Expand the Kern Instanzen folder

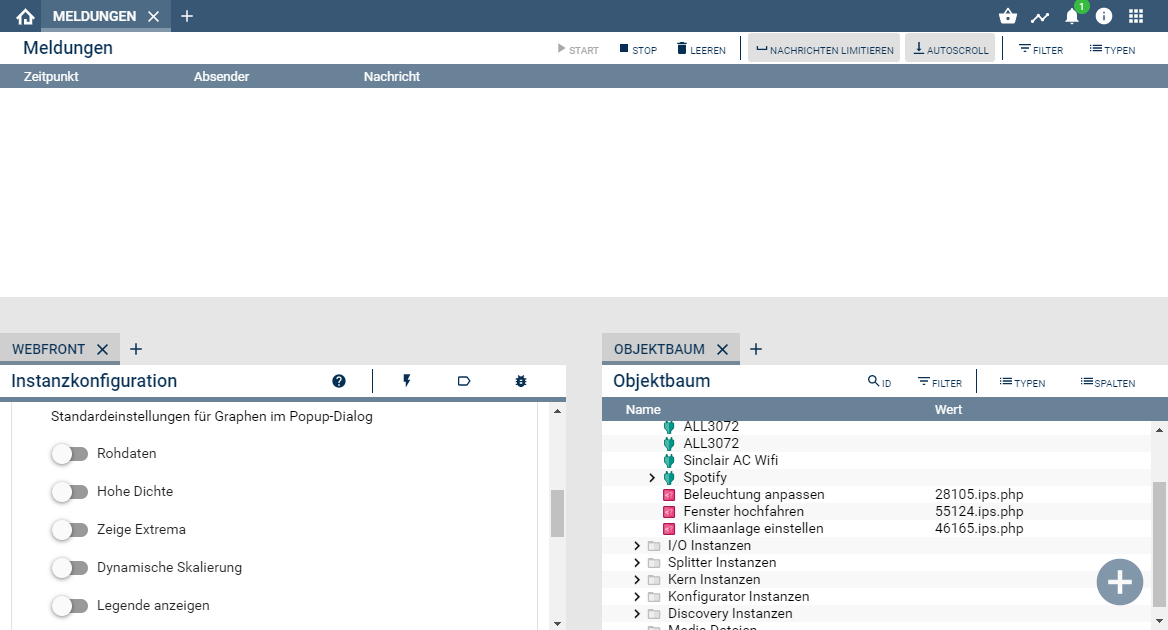(x=637, y=580)
